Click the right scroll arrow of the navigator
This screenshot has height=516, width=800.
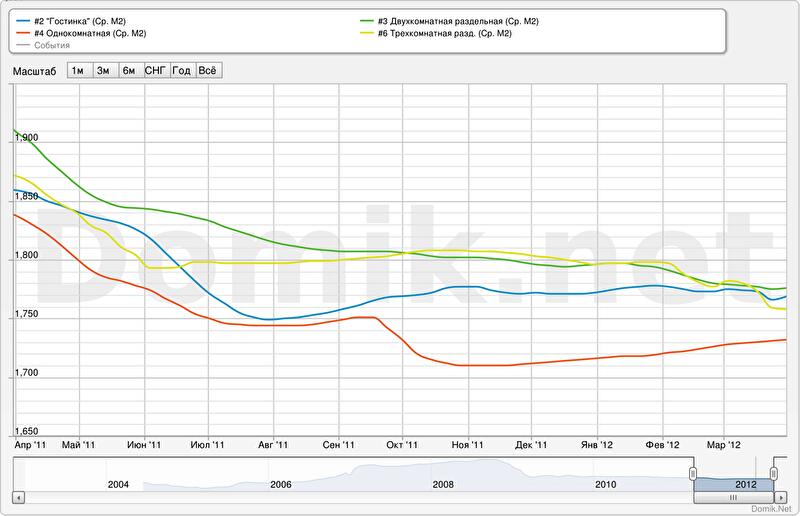780,497
